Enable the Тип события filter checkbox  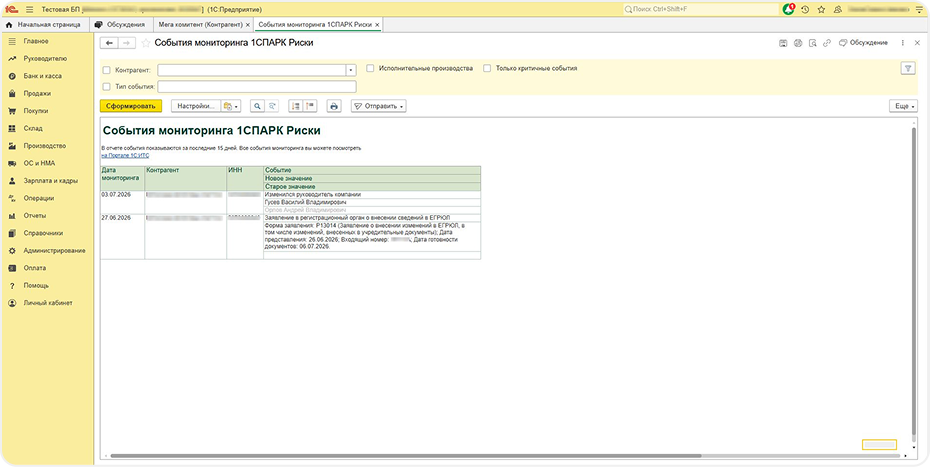click(x=107, y=87)
